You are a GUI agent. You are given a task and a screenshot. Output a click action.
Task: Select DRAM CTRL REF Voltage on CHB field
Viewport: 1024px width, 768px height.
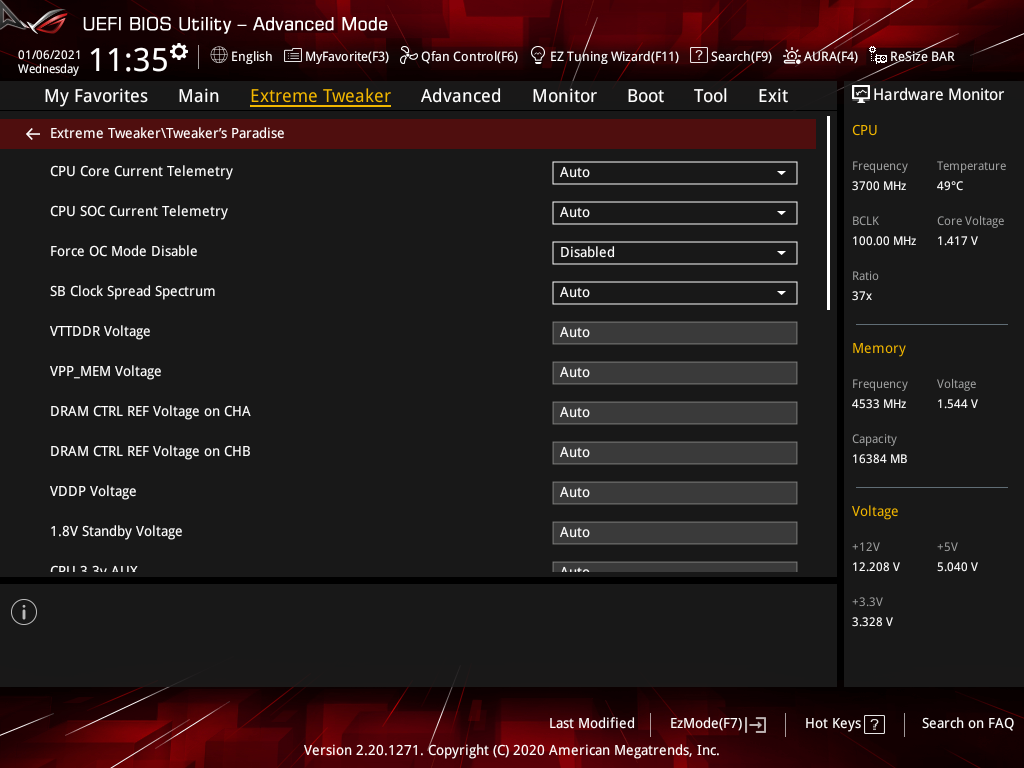point(675,453)
